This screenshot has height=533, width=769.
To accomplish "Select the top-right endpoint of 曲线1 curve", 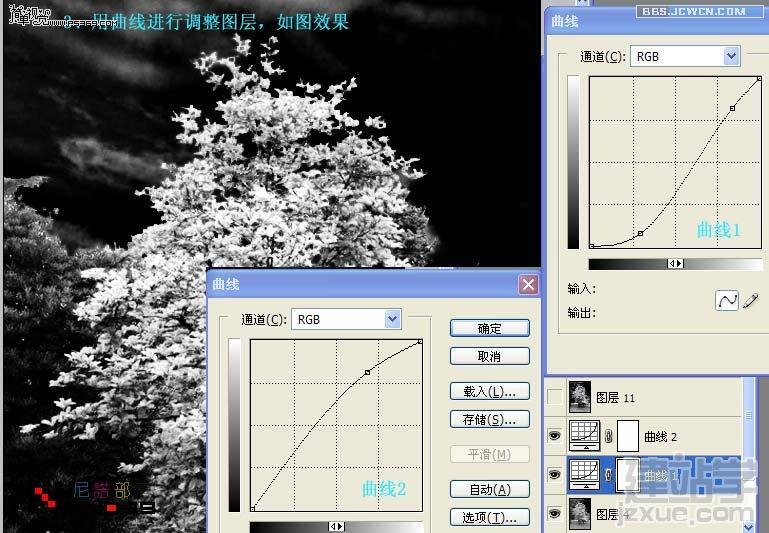I will (x=759, y=78).
